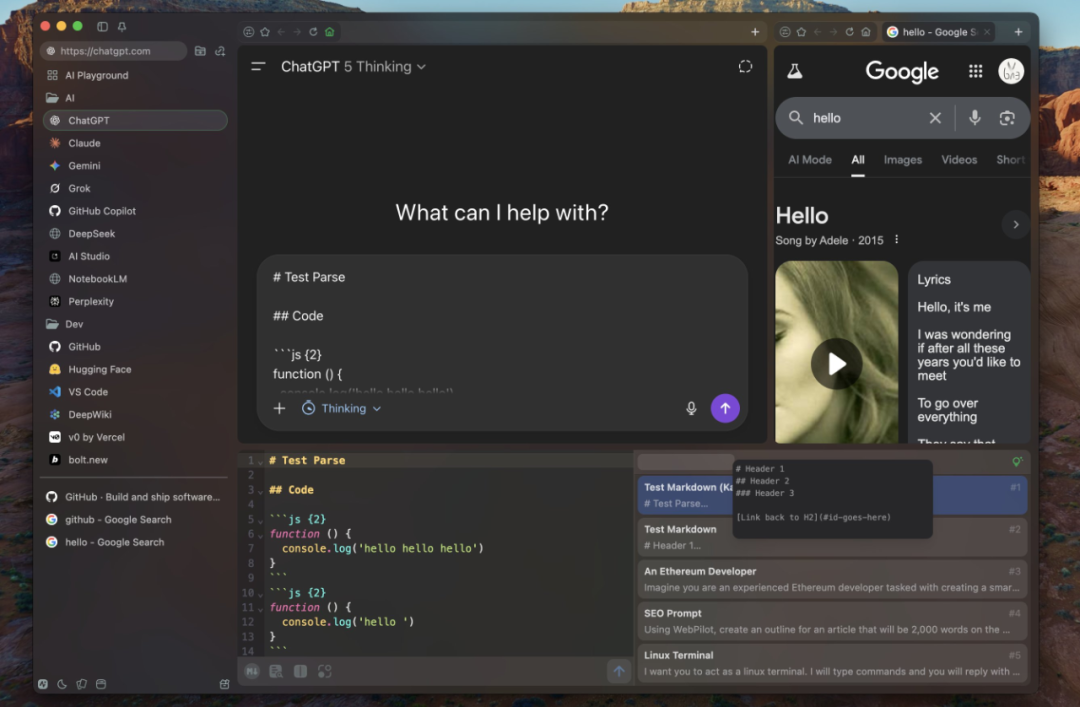
Task: Open v0 by Vercel from the sidebar
Action: (x=135, y=437)
